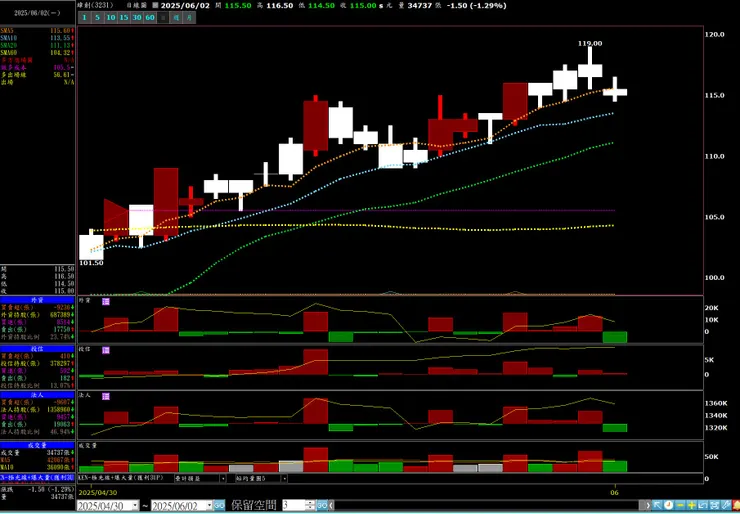Click the SMA20 indicator label
740x514 pixels.
(8, 45)
